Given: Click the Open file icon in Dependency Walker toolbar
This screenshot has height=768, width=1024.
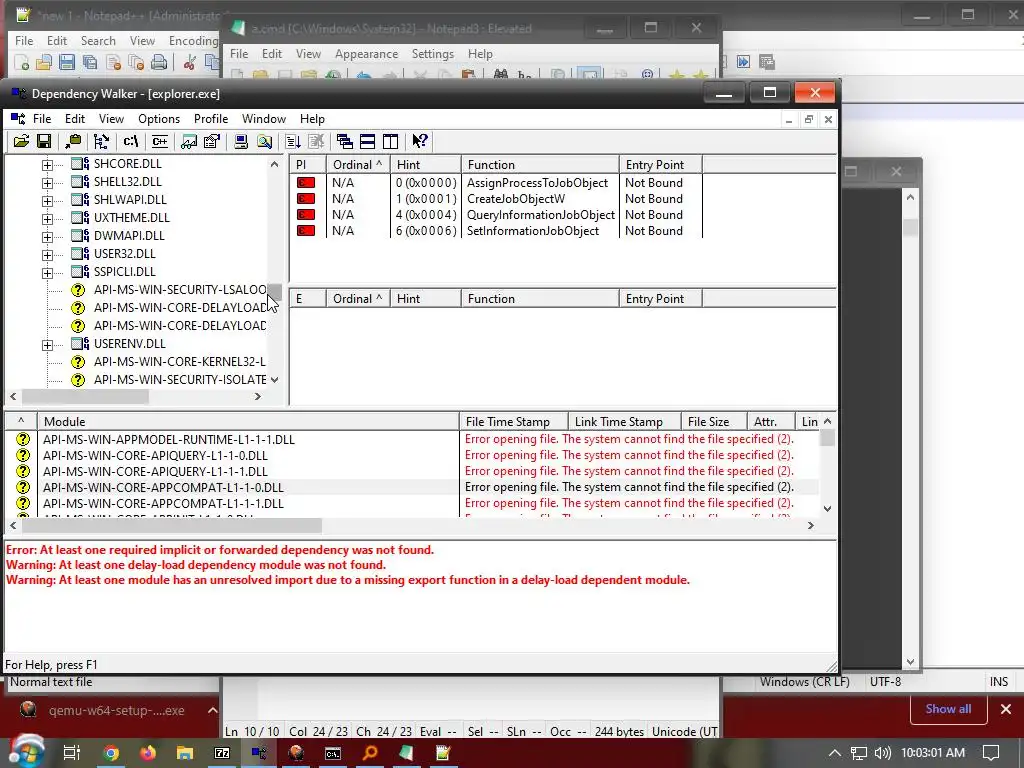Looking at the screenshot, I should [21, 141].
